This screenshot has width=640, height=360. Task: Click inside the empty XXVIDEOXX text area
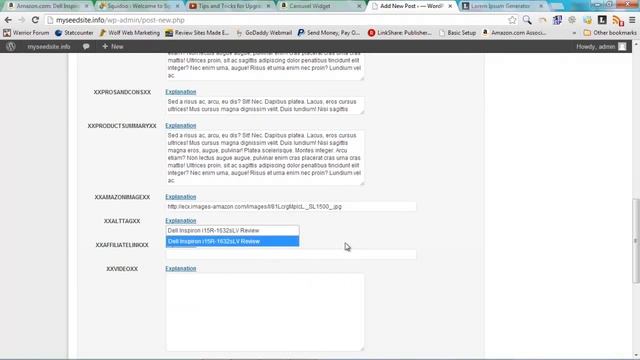pyautogui.click(x=265, y=312)
